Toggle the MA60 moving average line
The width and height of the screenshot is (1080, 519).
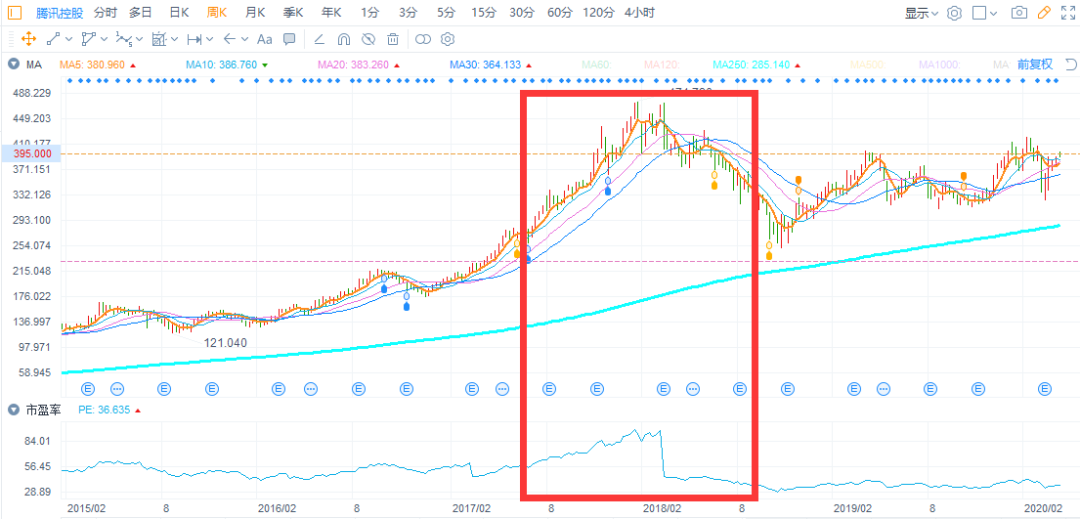click(x=595, y=65)
